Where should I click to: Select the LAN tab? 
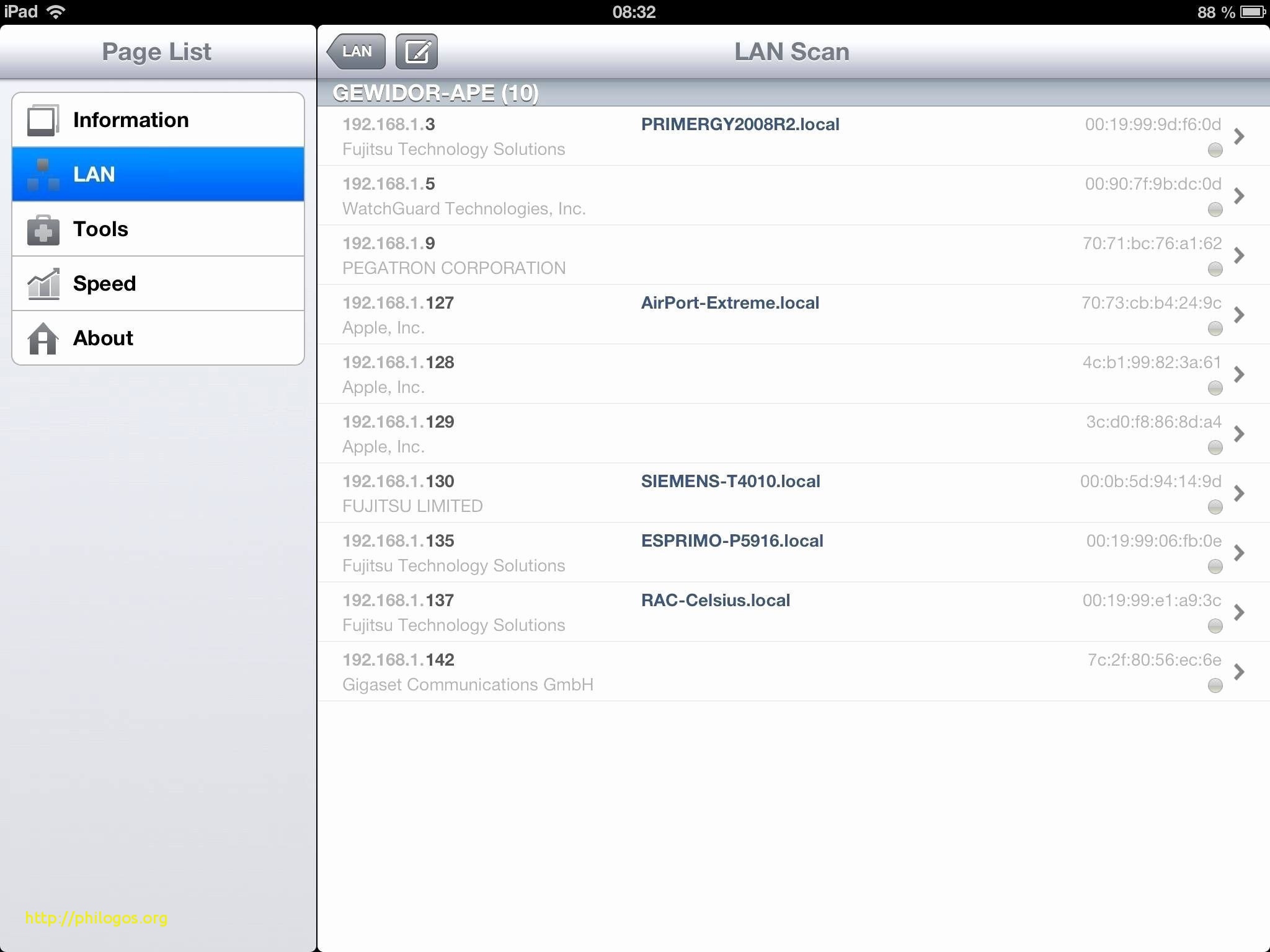click(156, 174)
